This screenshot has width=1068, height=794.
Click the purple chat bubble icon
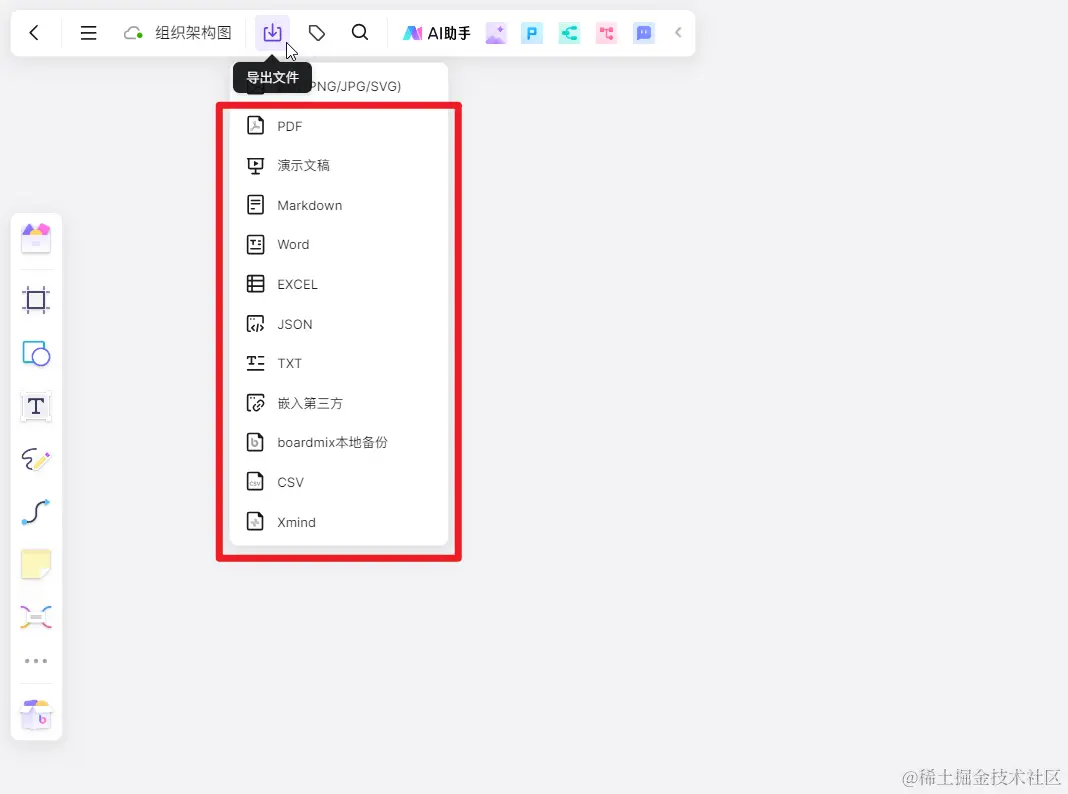click(644, 33)
